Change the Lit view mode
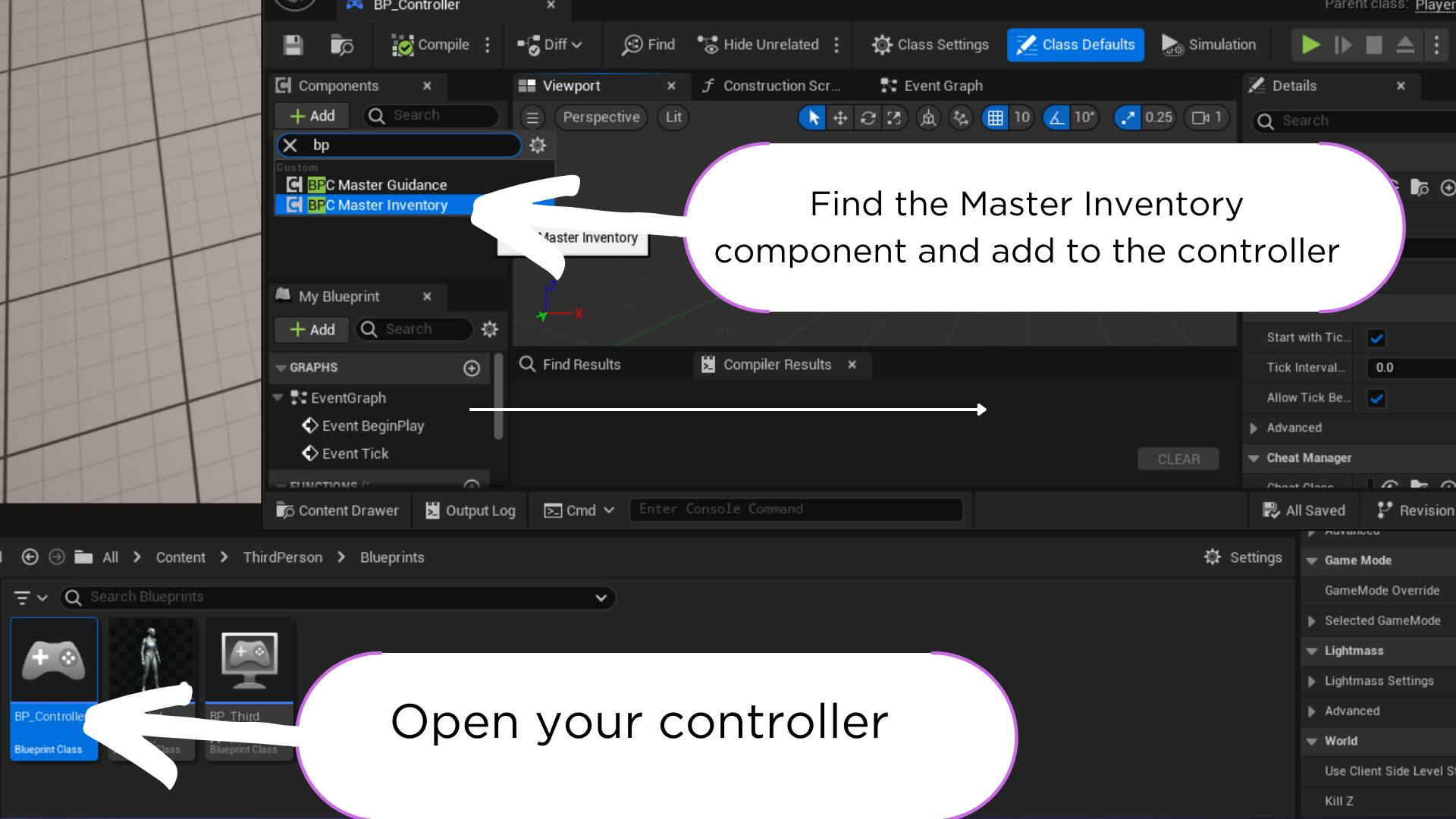The image size is (1456, 819). coord(673,118)
